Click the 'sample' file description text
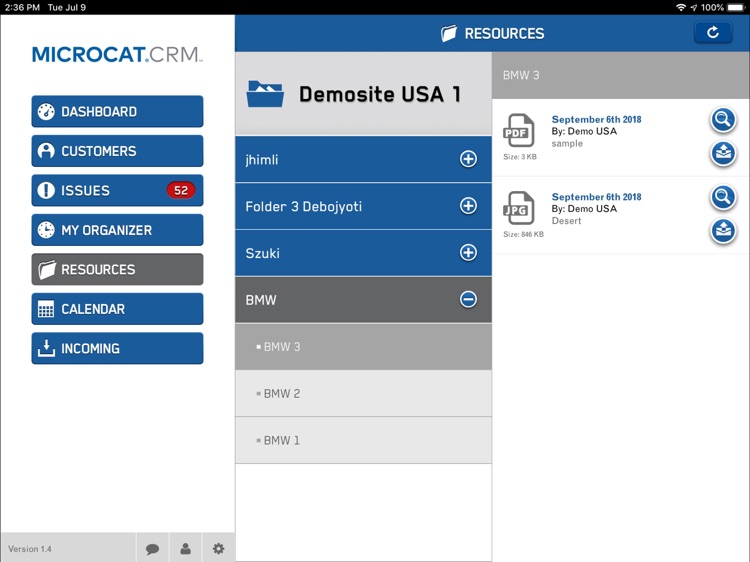The width and height of the screenshot is (750, 562). point(567,143)
